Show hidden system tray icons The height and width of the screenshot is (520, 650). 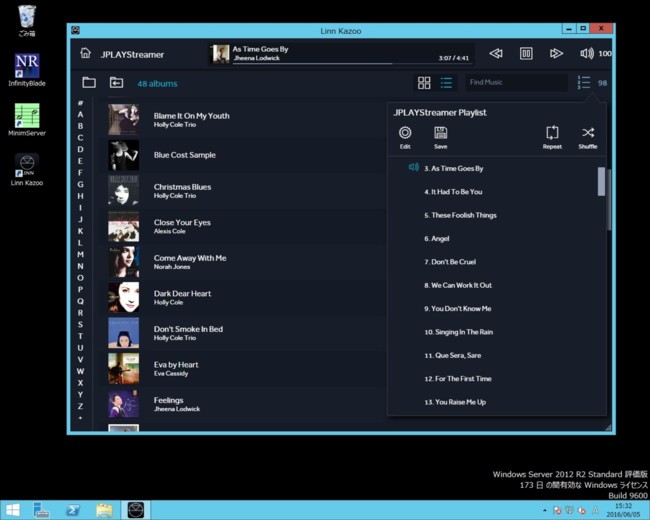pos(544,510)
